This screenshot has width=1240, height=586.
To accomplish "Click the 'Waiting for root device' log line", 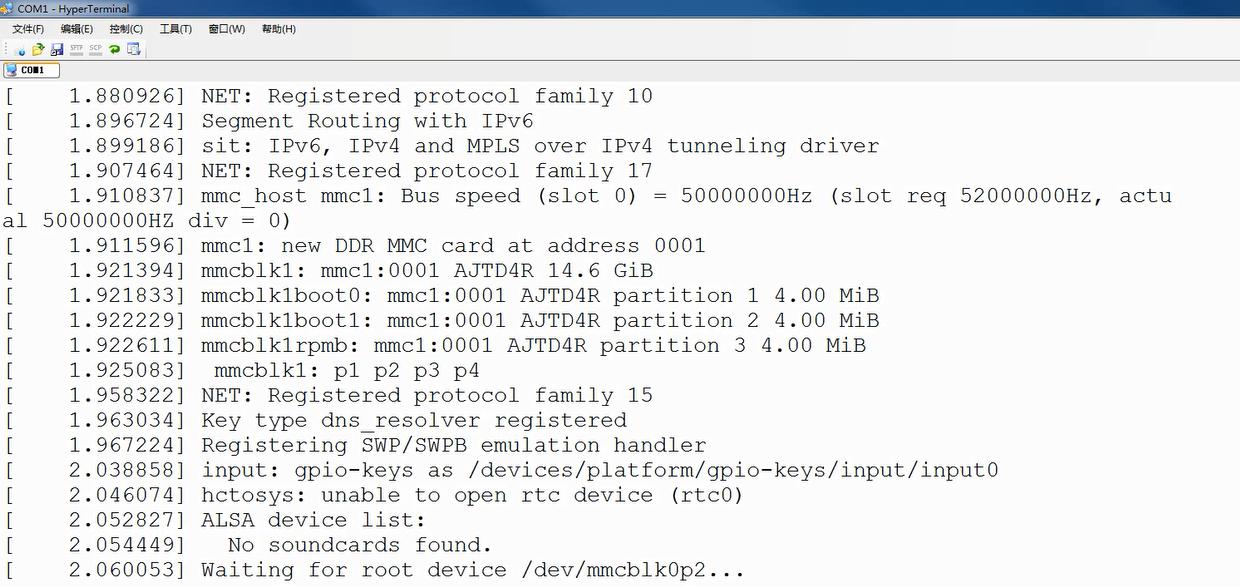I will pos(472,570).
